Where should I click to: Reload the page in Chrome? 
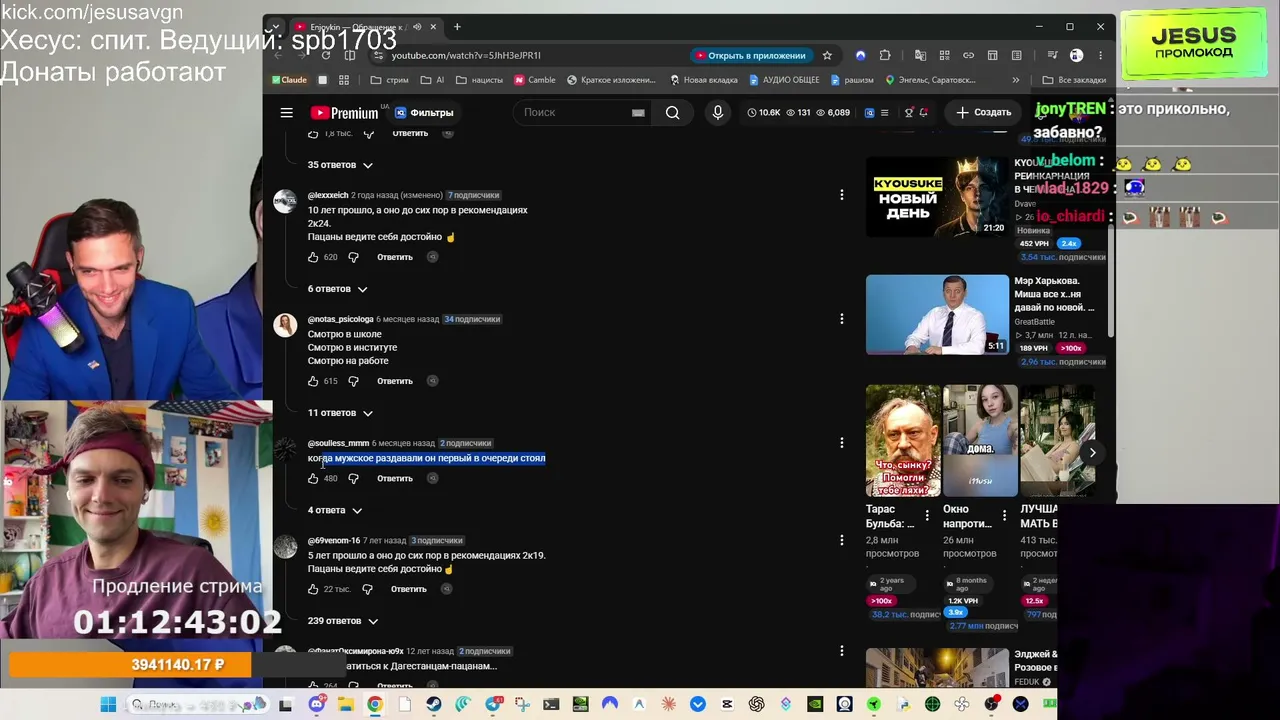326,56
